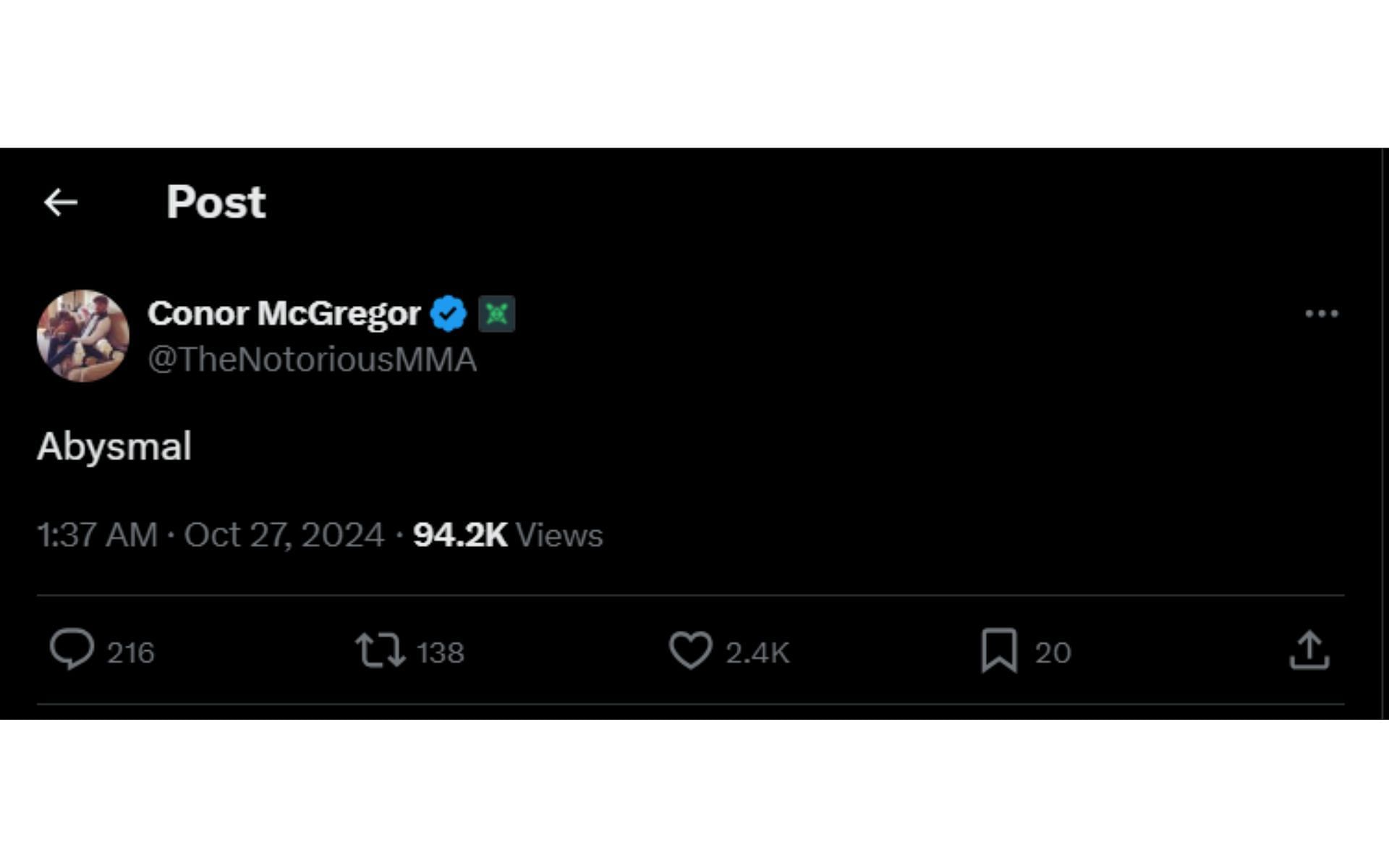The image size is (1389, 868).
Task: Click the "Abysmal" post text
Action: click(114, 446)
